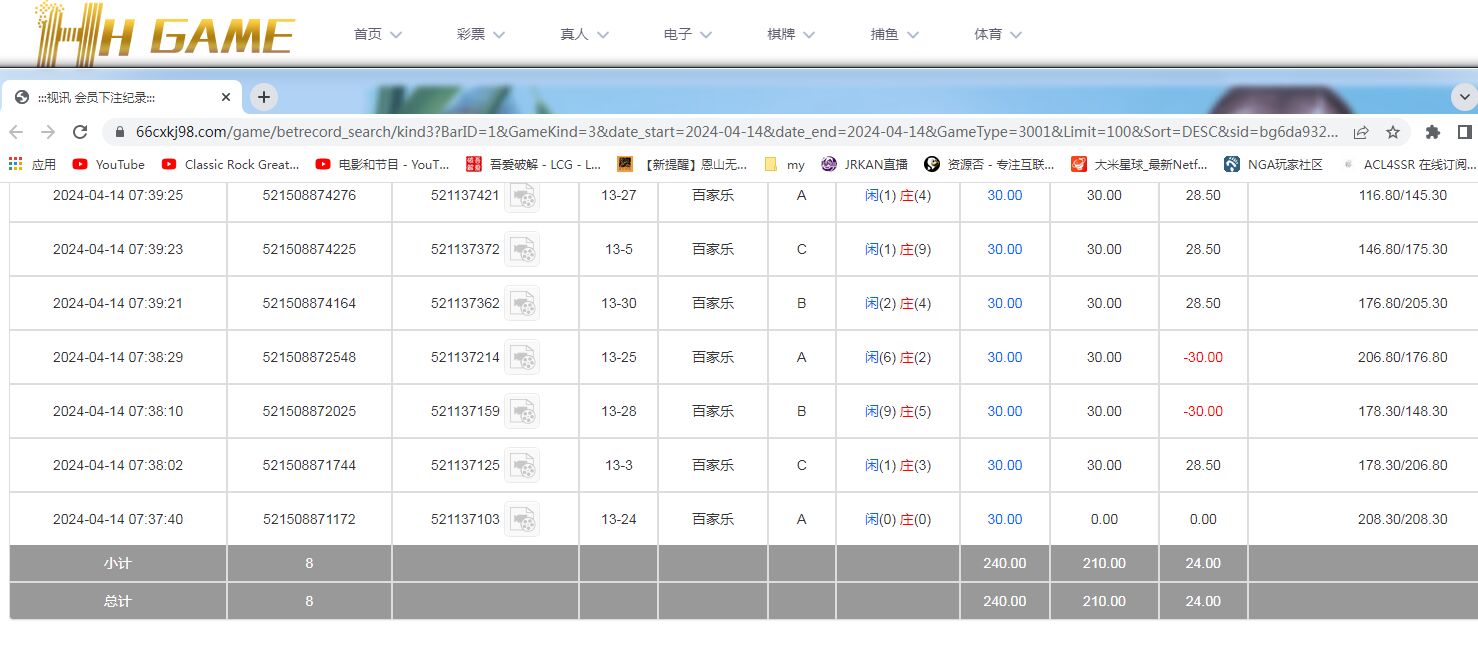1478x650 pixels.
Task: Open the replay icon for round 521137103
Action: (x=521, y=520)
